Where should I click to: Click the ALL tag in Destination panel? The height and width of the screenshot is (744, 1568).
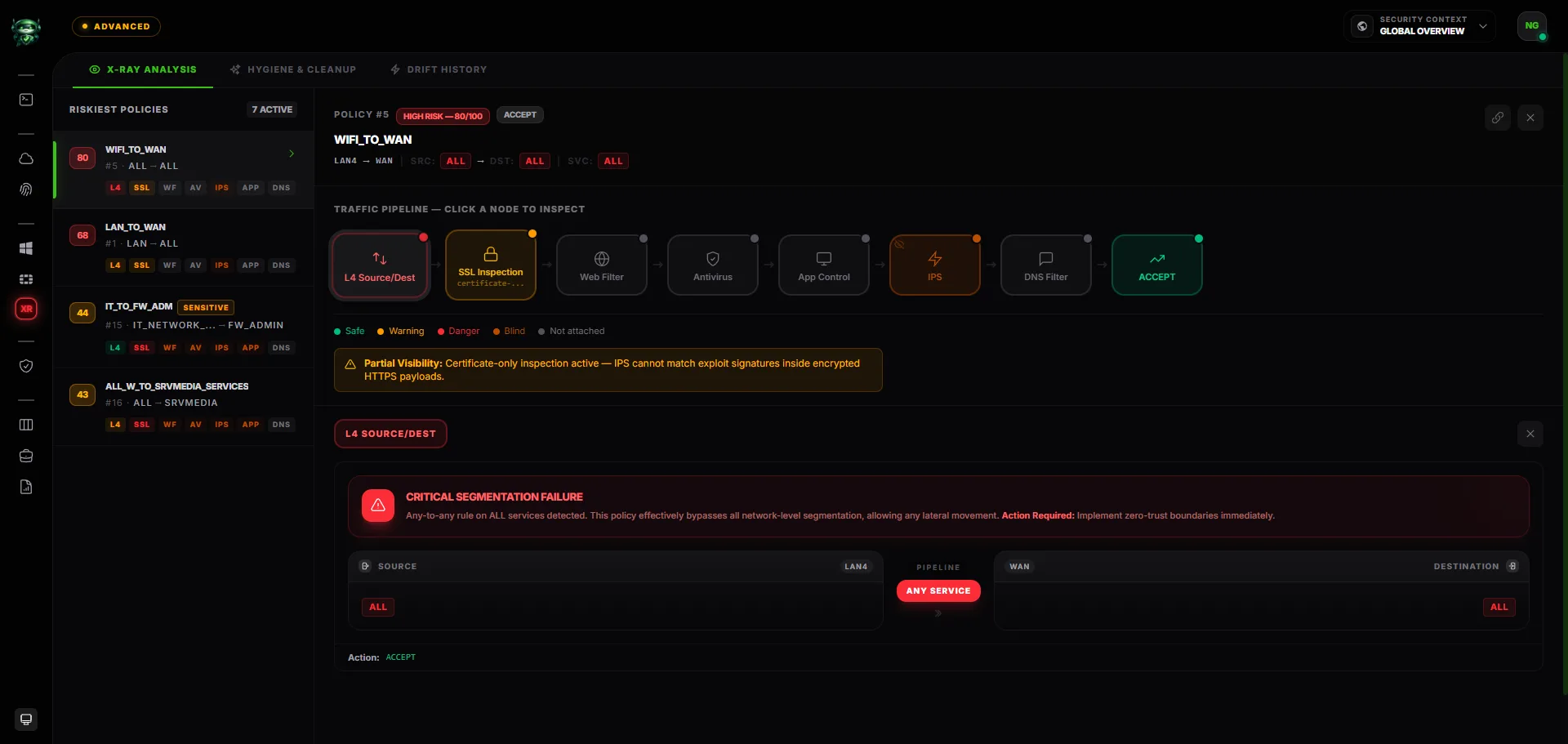pos(1499,607)
